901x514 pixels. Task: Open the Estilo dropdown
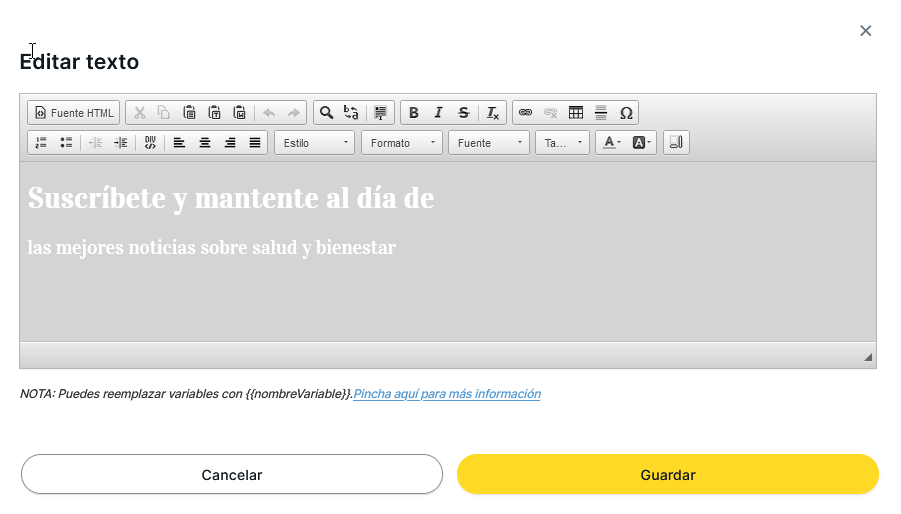click(315, 143)
